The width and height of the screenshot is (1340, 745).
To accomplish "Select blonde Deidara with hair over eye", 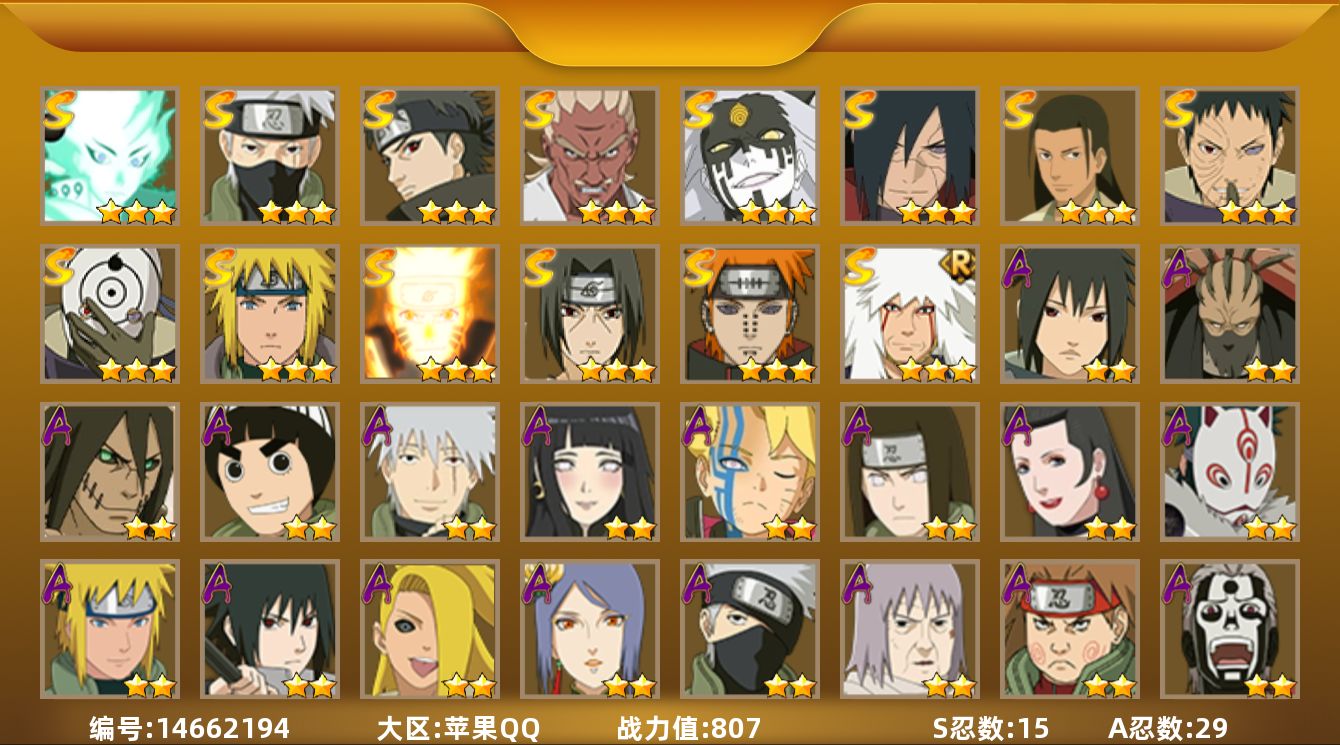I will coord(429,629).
